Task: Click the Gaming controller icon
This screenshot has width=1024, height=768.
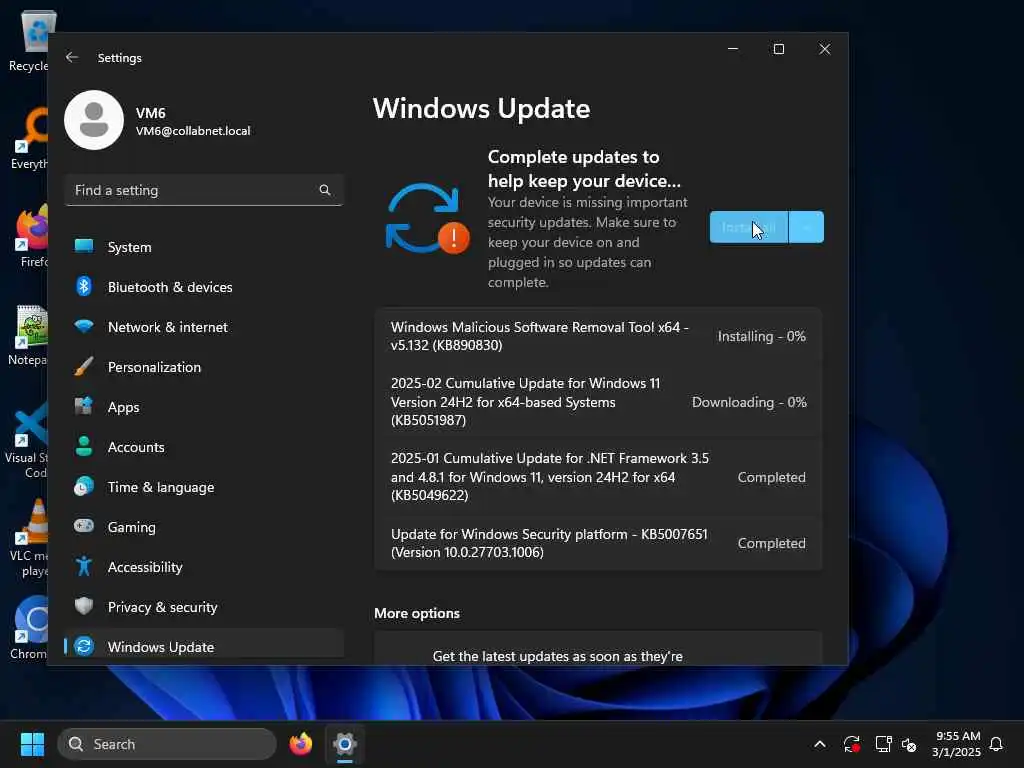Action: point(84,526)
